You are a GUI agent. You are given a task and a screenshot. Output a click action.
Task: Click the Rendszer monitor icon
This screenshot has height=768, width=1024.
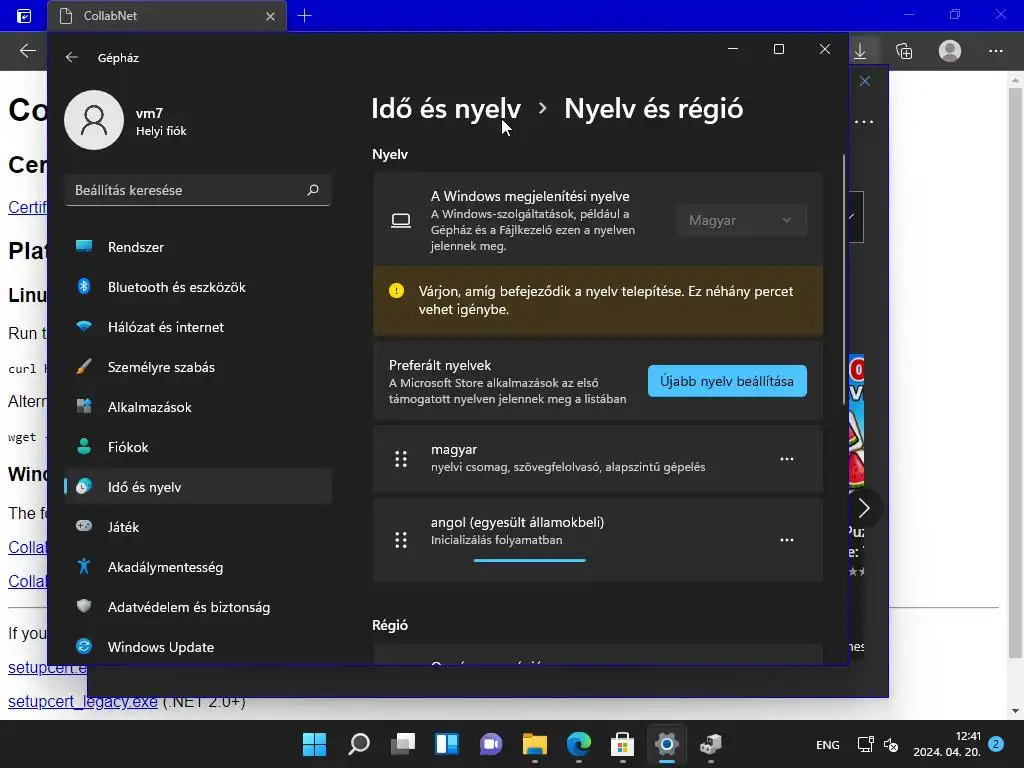pos(84,246)
